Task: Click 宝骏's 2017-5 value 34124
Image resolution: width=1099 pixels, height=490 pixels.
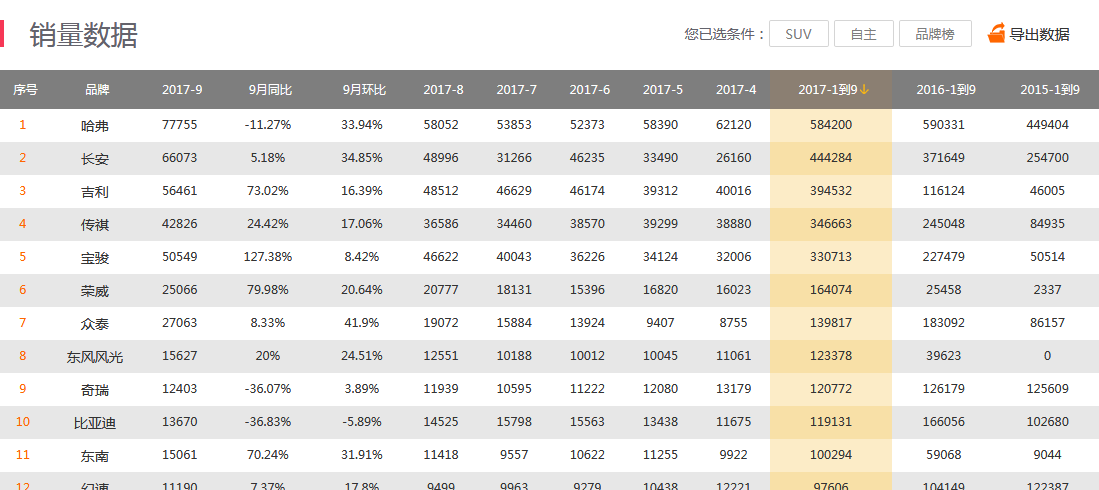Action: (660, 257)
